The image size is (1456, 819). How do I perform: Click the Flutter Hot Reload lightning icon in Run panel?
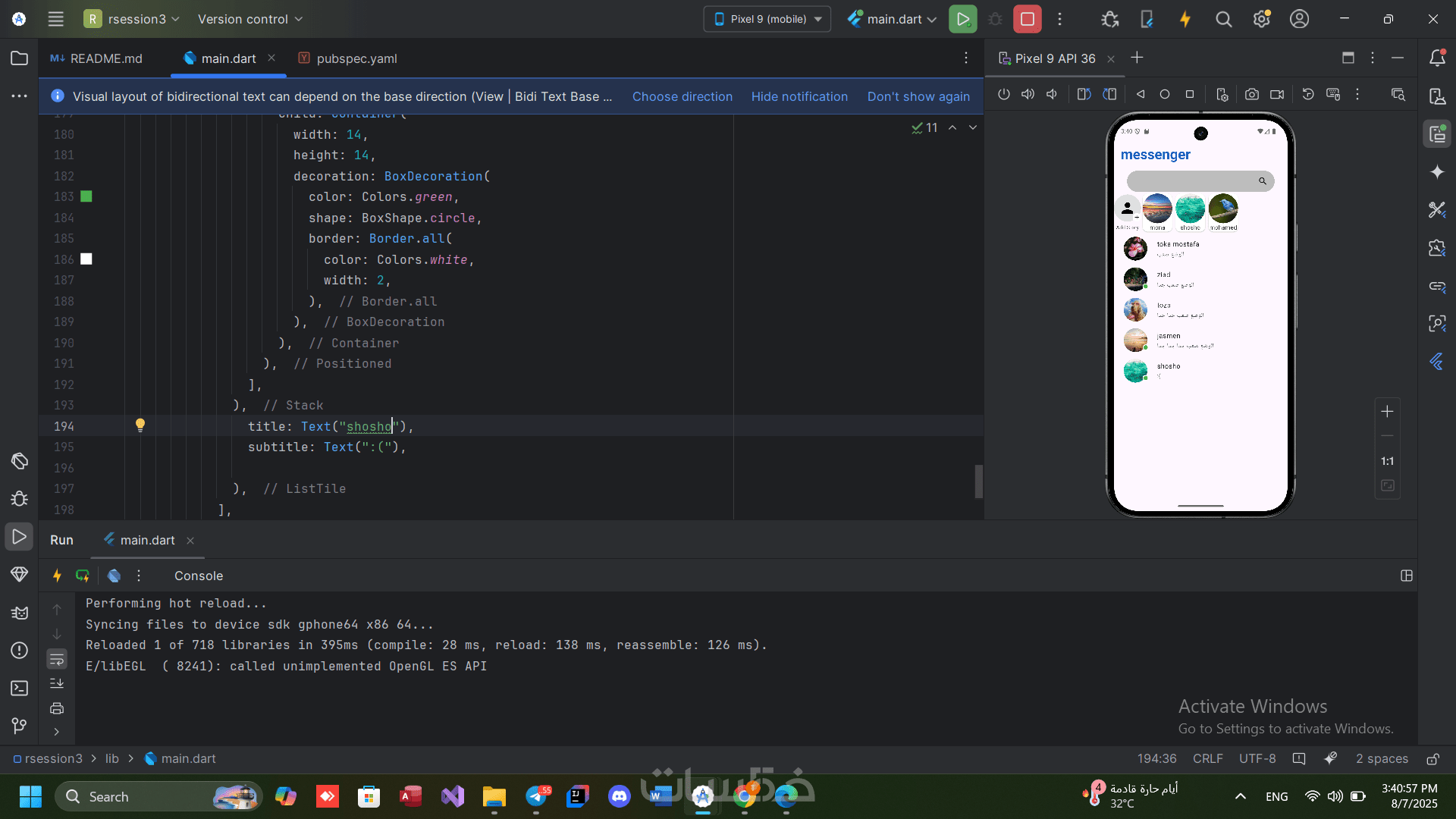tap(57, 576)
